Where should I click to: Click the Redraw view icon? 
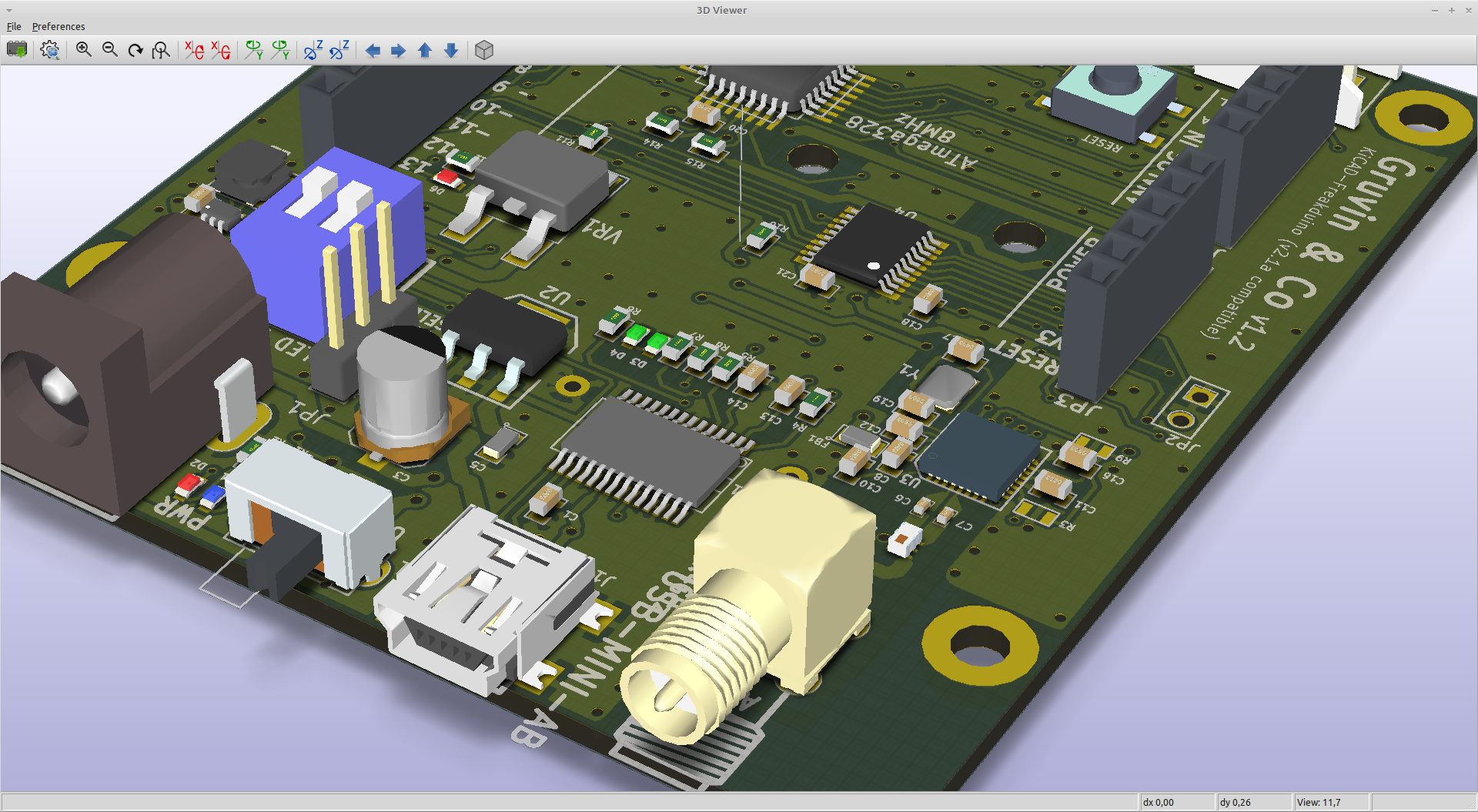[x=135, y=50]
